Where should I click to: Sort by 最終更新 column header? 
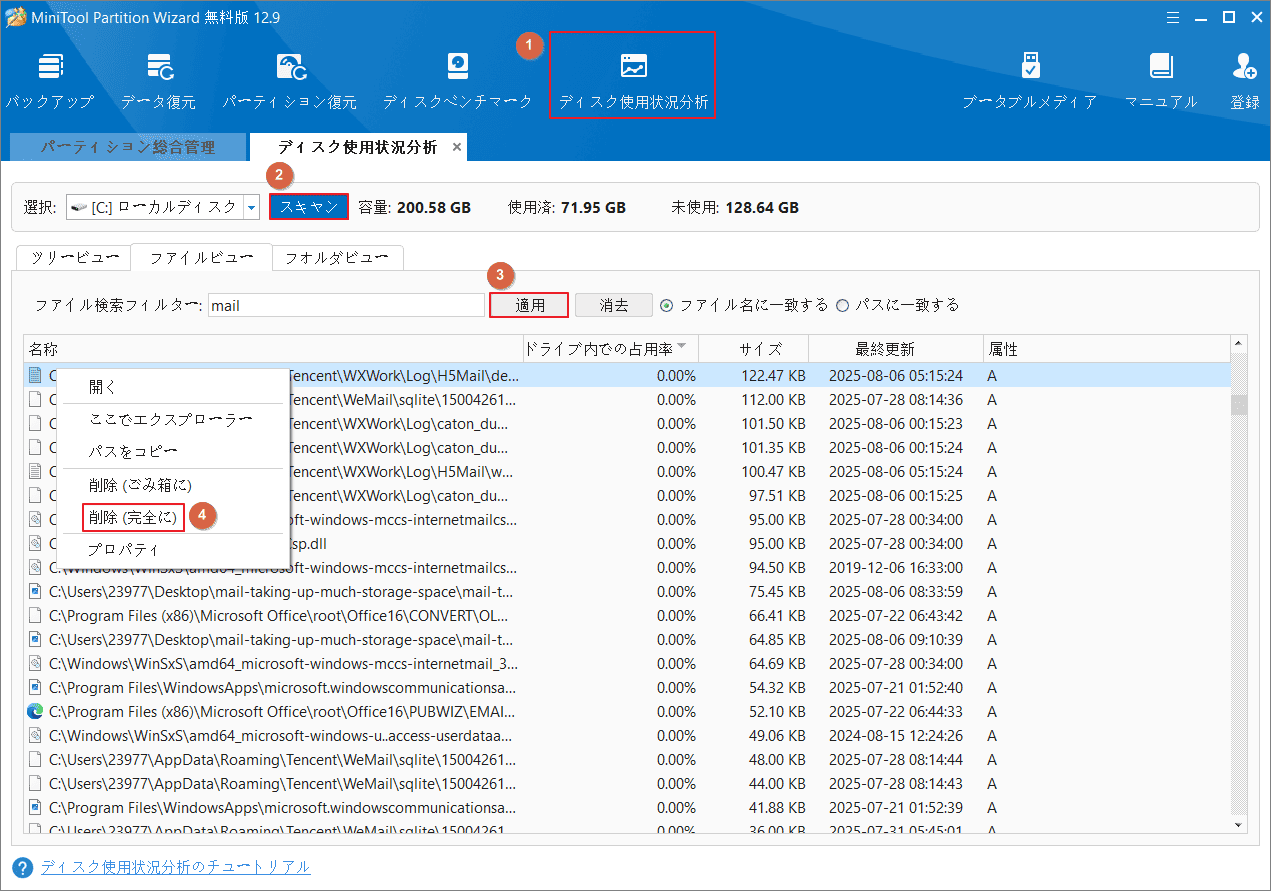click(896, 349)
